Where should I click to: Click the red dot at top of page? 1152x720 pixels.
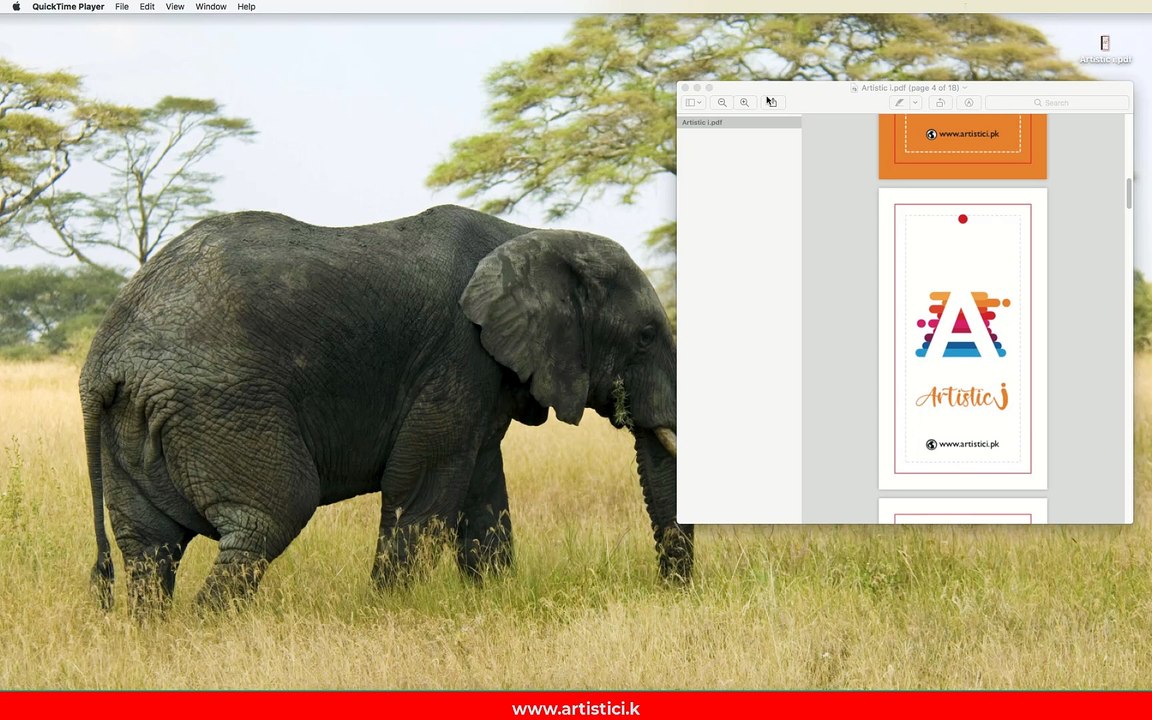pos(962,219)
